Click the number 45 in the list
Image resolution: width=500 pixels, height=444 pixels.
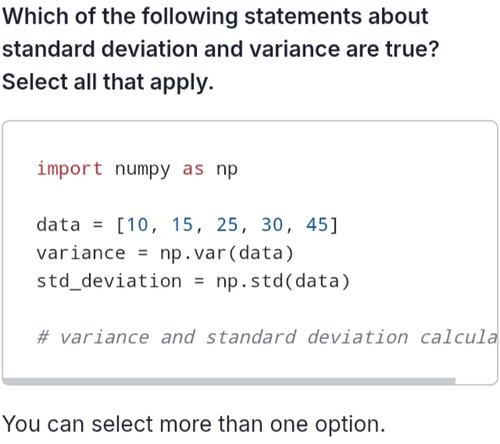317,225
